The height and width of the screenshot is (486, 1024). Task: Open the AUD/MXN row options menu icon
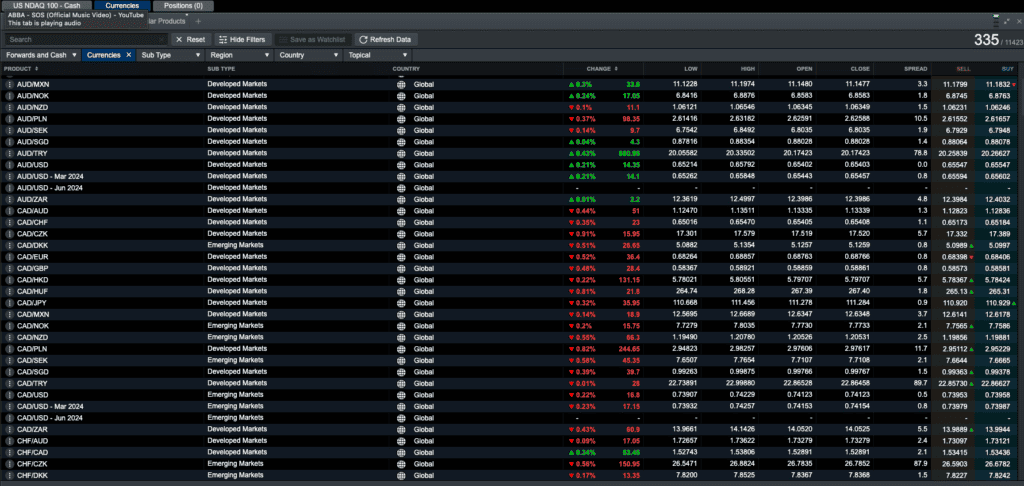coord(10,84)
